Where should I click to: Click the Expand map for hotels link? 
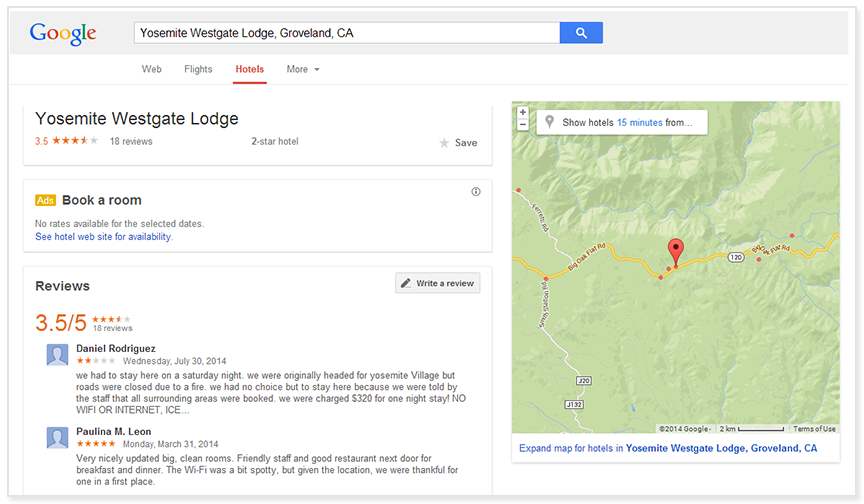click(x=668, y=448)
